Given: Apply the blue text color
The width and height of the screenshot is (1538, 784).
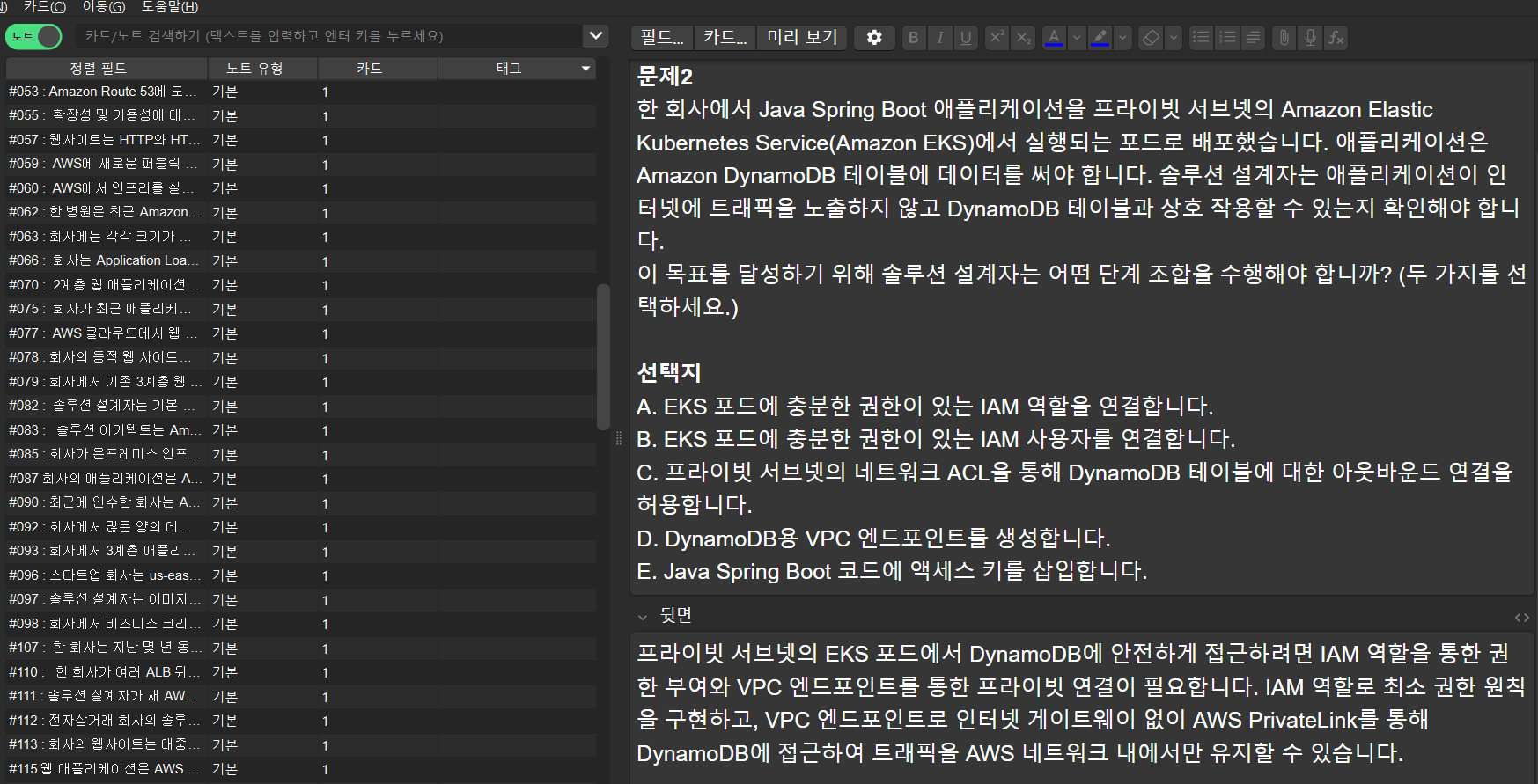Looking at the screenshot, I should (1054, 38).
